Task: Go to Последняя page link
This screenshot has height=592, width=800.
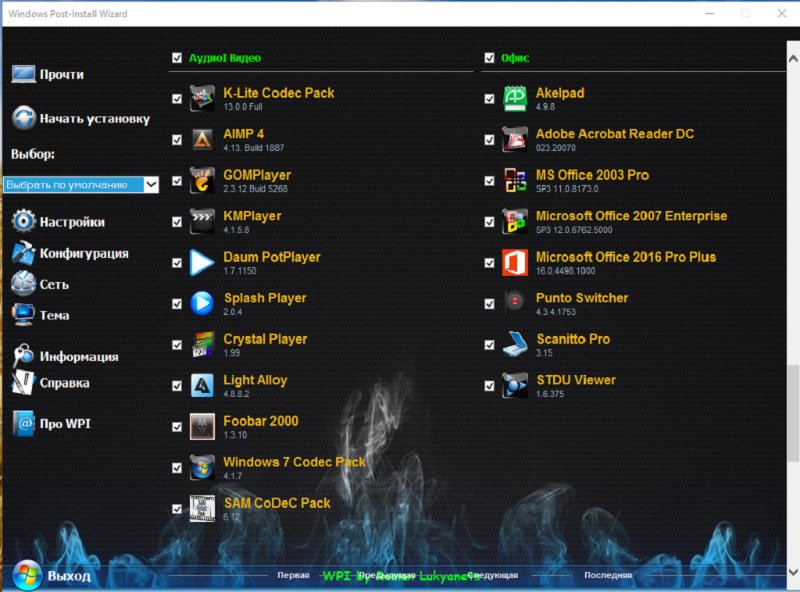Action: pos(608,575)
